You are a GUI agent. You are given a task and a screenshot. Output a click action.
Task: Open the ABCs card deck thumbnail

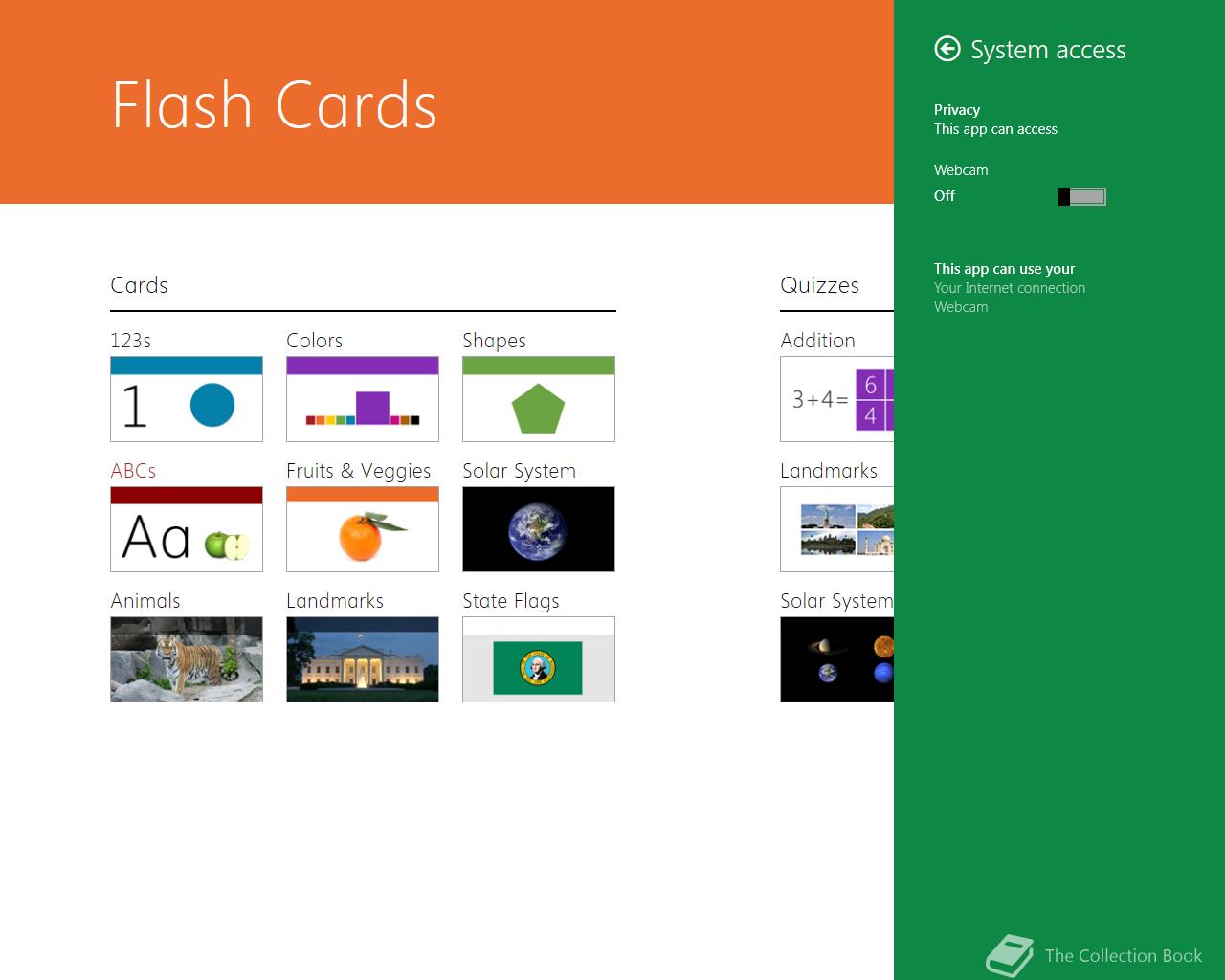(x=187, y=529)
